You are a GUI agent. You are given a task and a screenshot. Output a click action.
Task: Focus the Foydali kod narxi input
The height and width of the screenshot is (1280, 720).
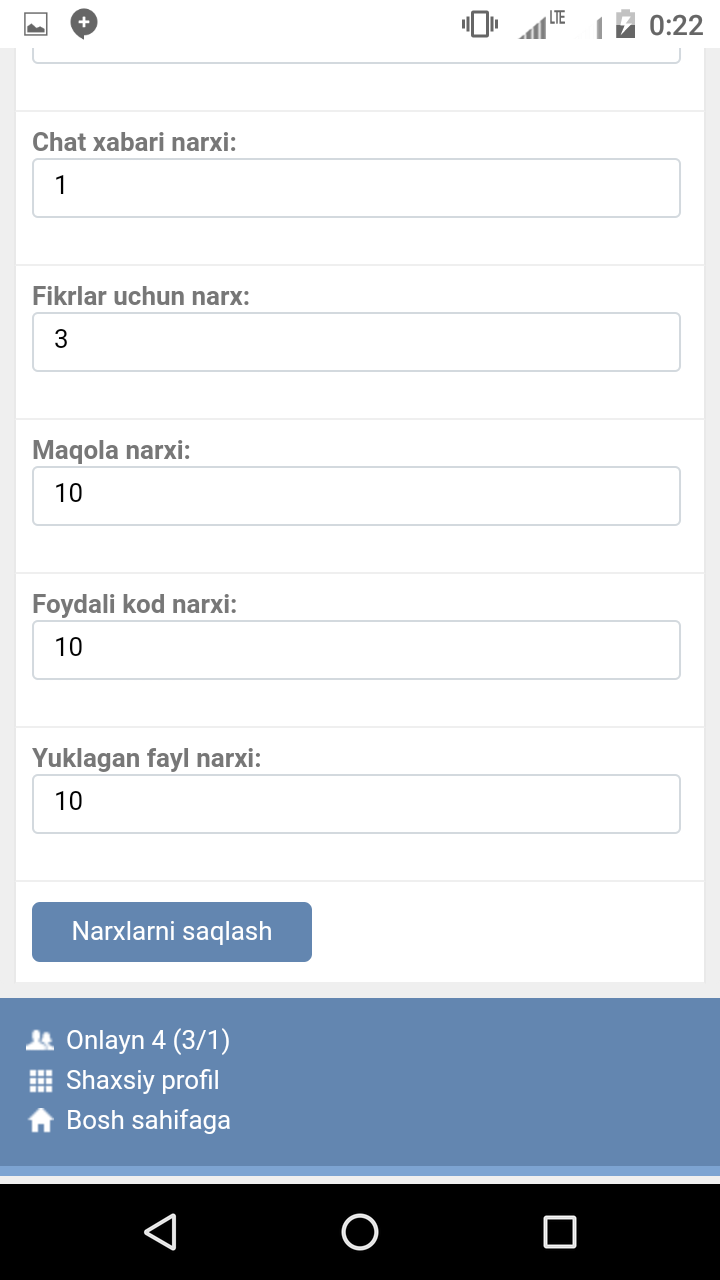click(x=356, y=649)
